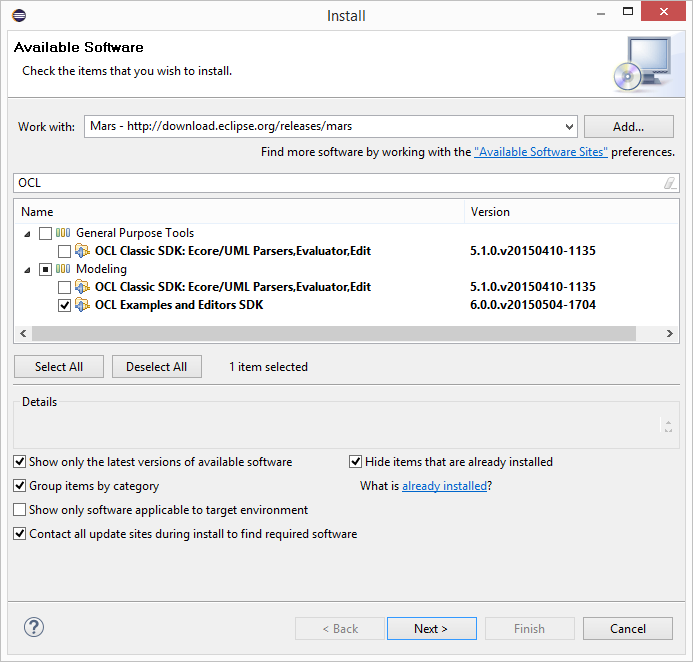Click Select All button
Image resolution: width=693 pixels, height=662 pixels.
[x=59, y=367]
